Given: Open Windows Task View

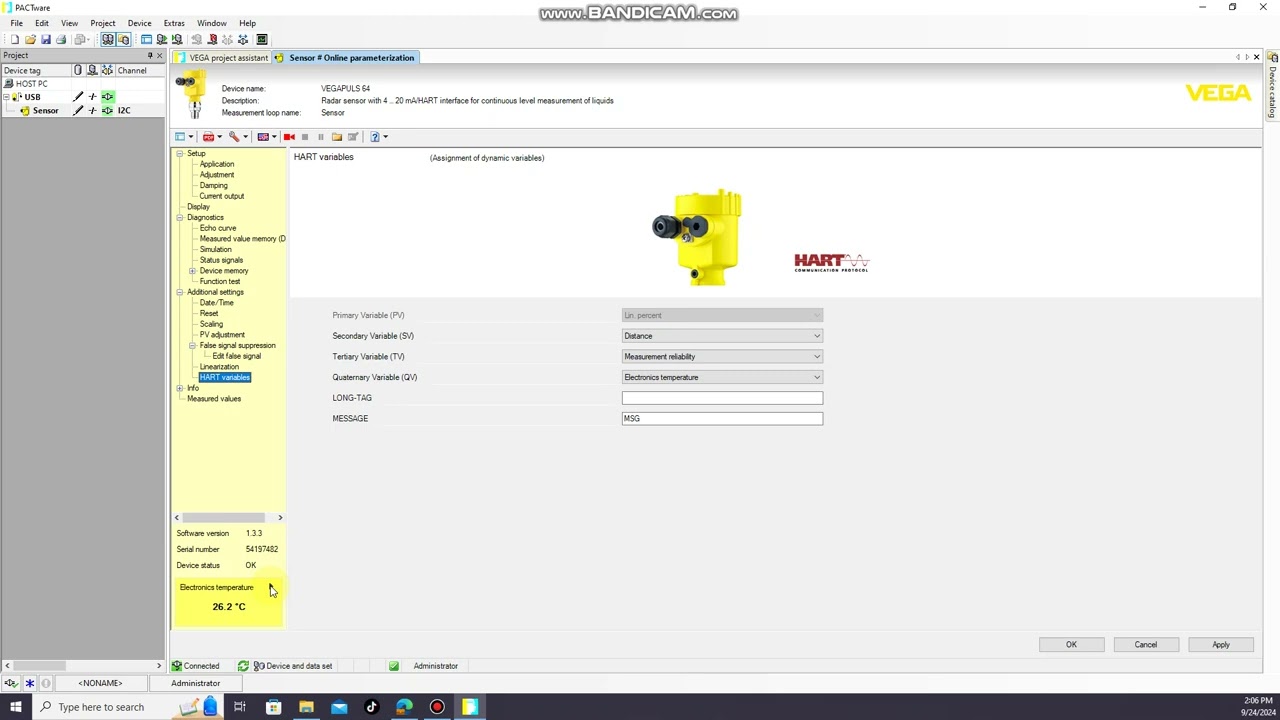Looking at the screenshot, I should pyautogui.click(x=240, y=707).
